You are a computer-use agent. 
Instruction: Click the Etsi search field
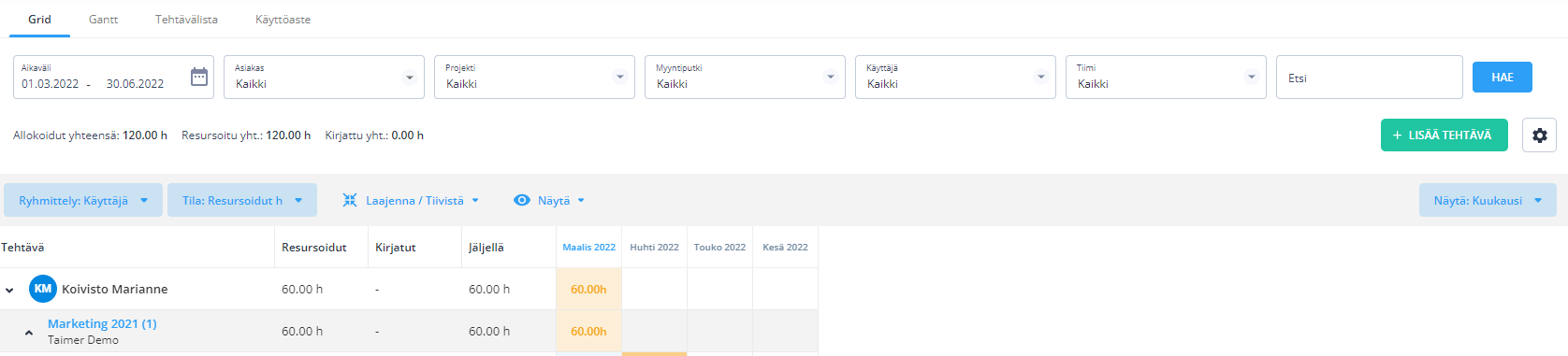click(1369, 77)
